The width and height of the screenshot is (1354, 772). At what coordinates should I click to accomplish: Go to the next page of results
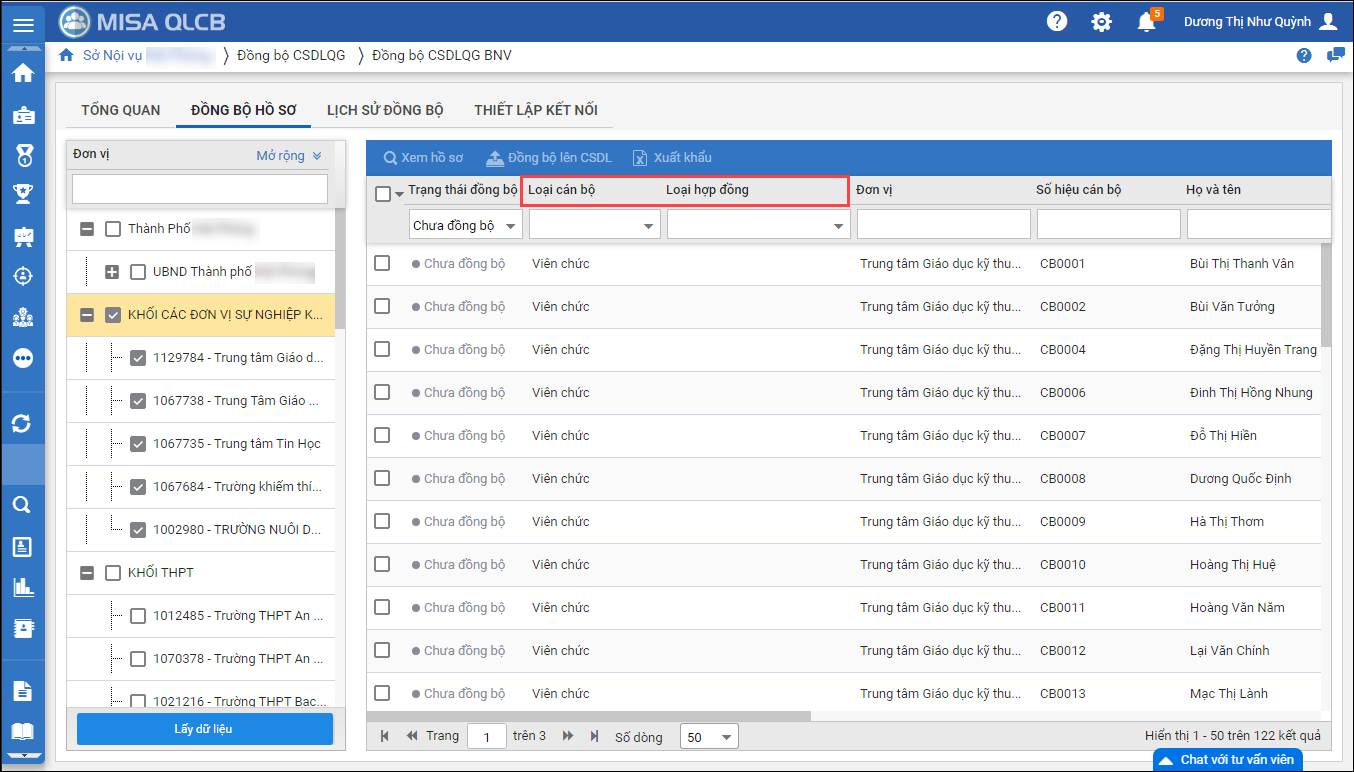tap(568, 736)
